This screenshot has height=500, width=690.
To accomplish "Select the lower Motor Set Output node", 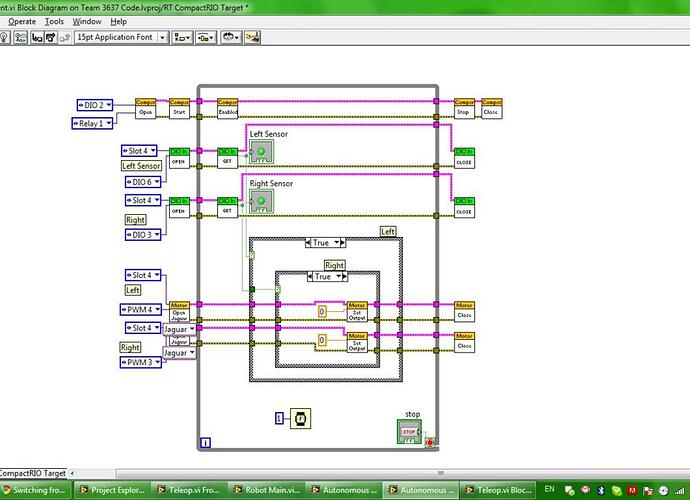I will point(357,342).
